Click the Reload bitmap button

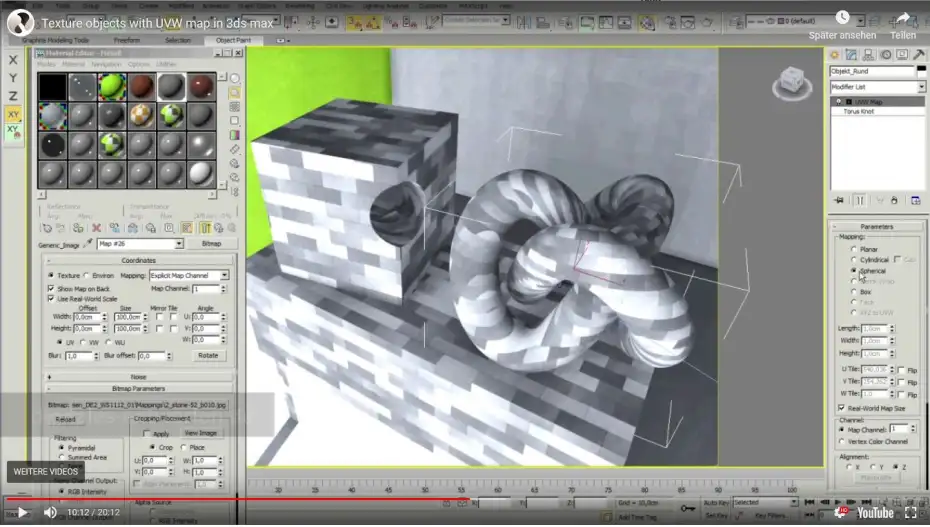click(x=65, y=420)
